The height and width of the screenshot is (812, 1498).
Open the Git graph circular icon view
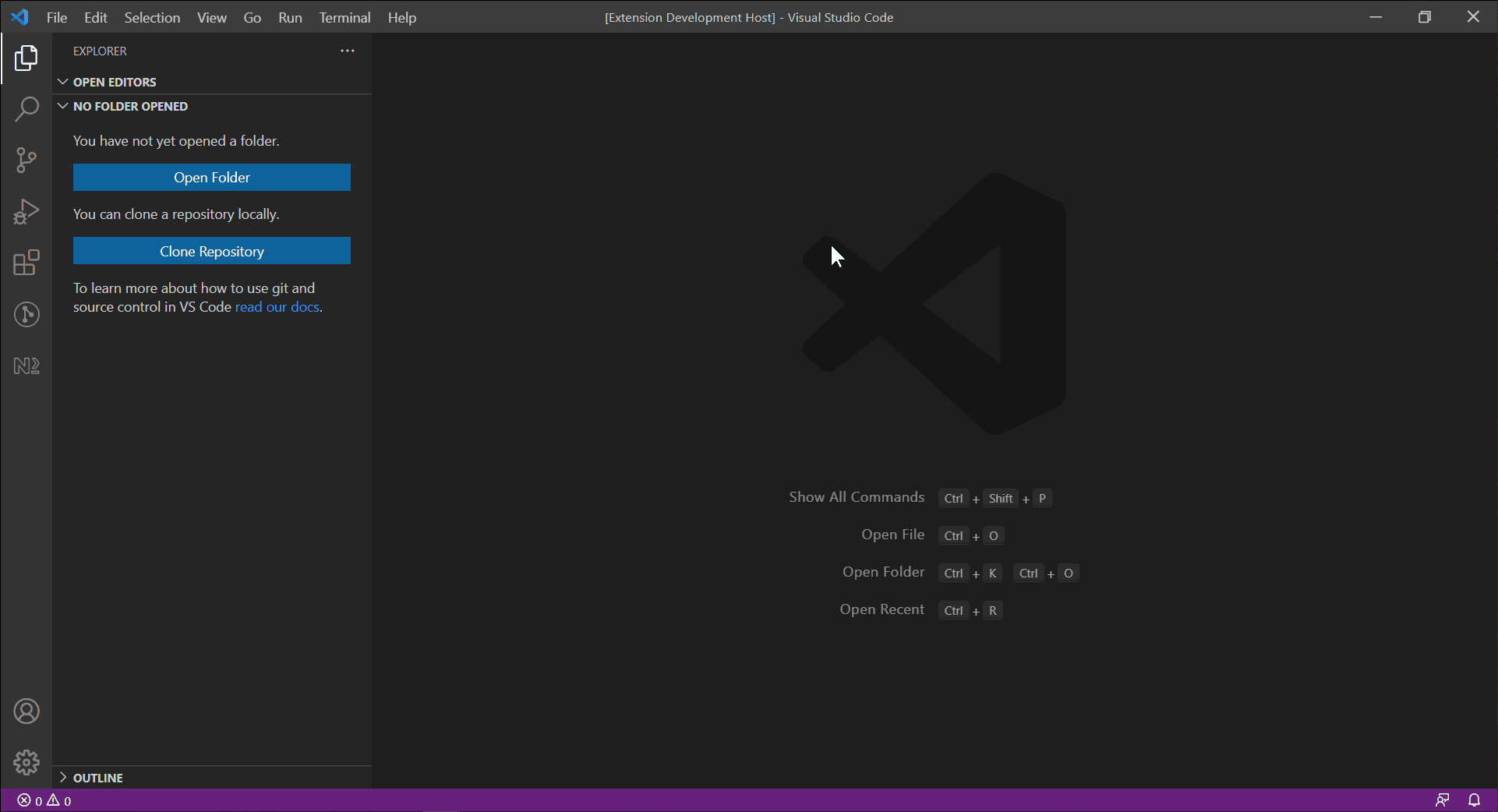click(x=26, y=315)
